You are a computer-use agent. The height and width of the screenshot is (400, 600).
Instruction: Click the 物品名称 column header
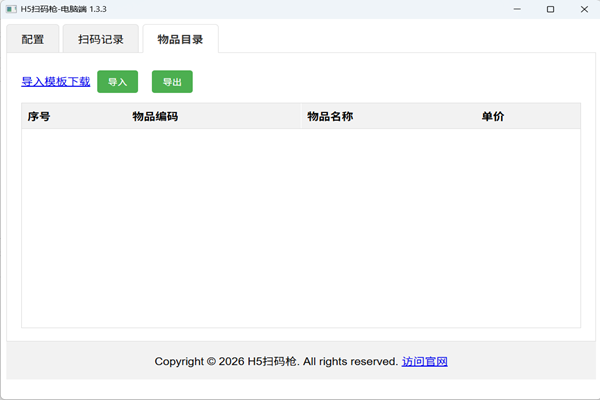click(330, 116)
